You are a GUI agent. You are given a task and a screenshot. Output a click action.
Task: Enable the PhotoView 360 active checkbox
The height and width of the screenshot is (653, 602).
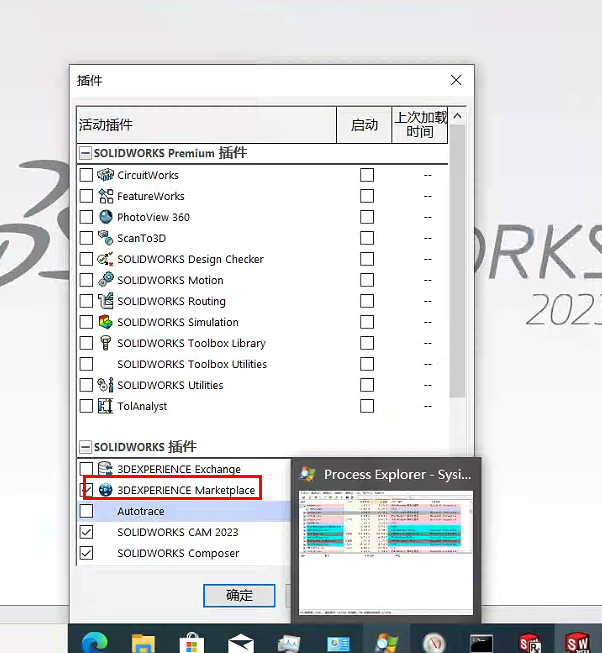click(x=86, y=217)
